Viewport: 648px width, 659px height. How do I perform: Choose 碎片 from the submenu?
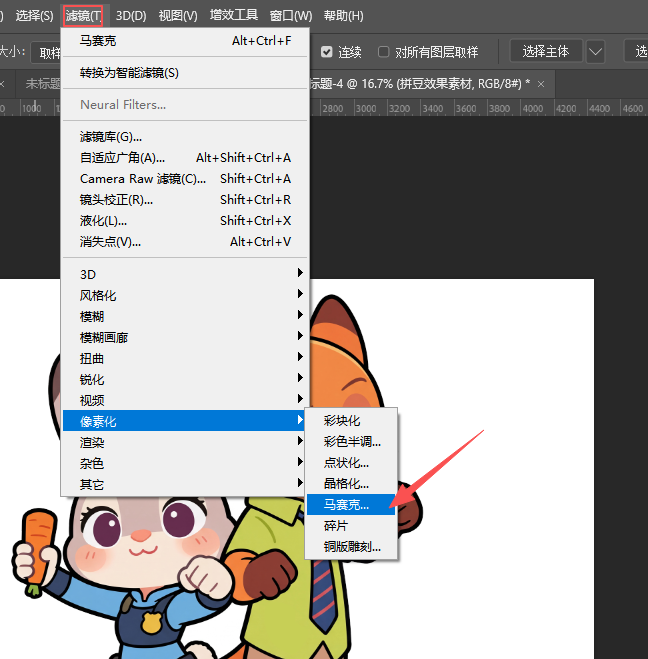pyautogui.click(x=351, y=526)
